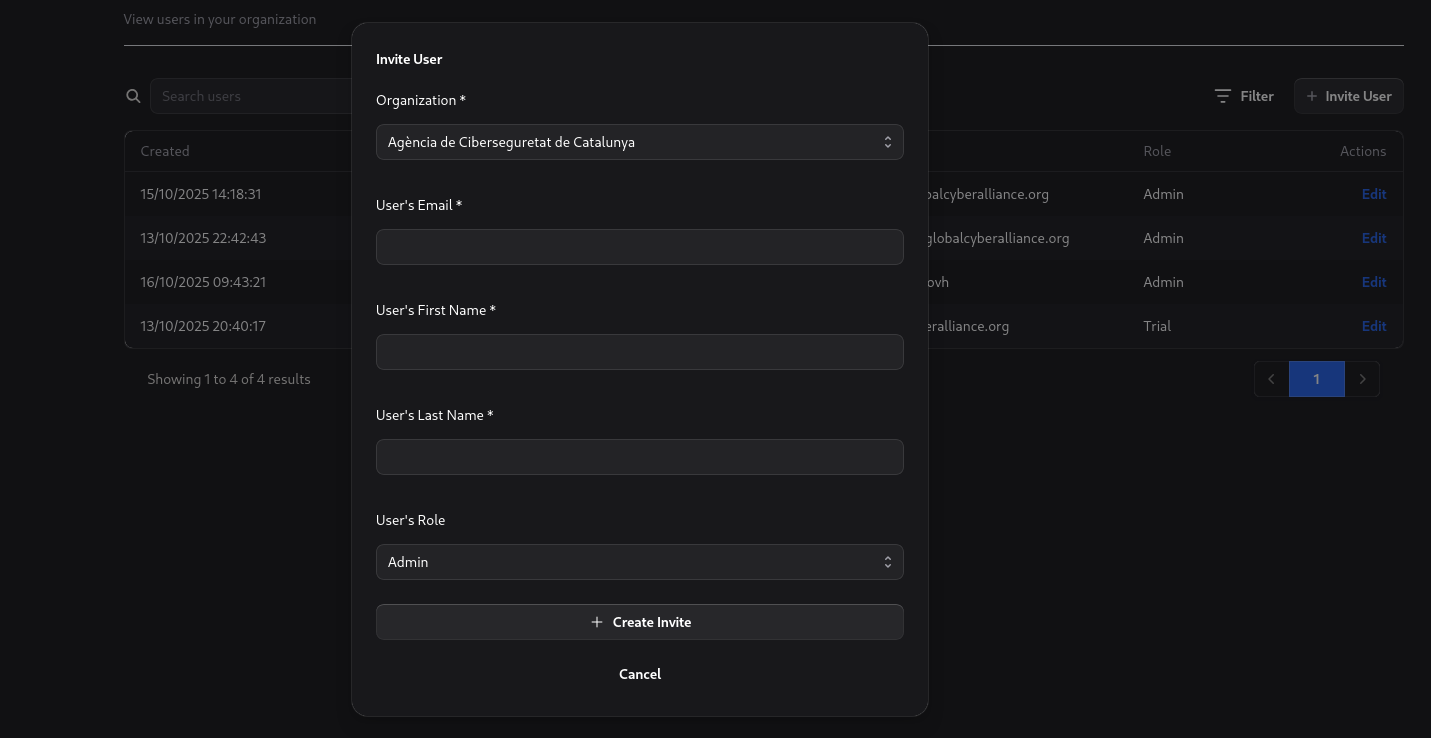1431x738 pixels.
Task: Select Agència de Ciberseguretat de Catalunya option
Action: coord(512,141)
